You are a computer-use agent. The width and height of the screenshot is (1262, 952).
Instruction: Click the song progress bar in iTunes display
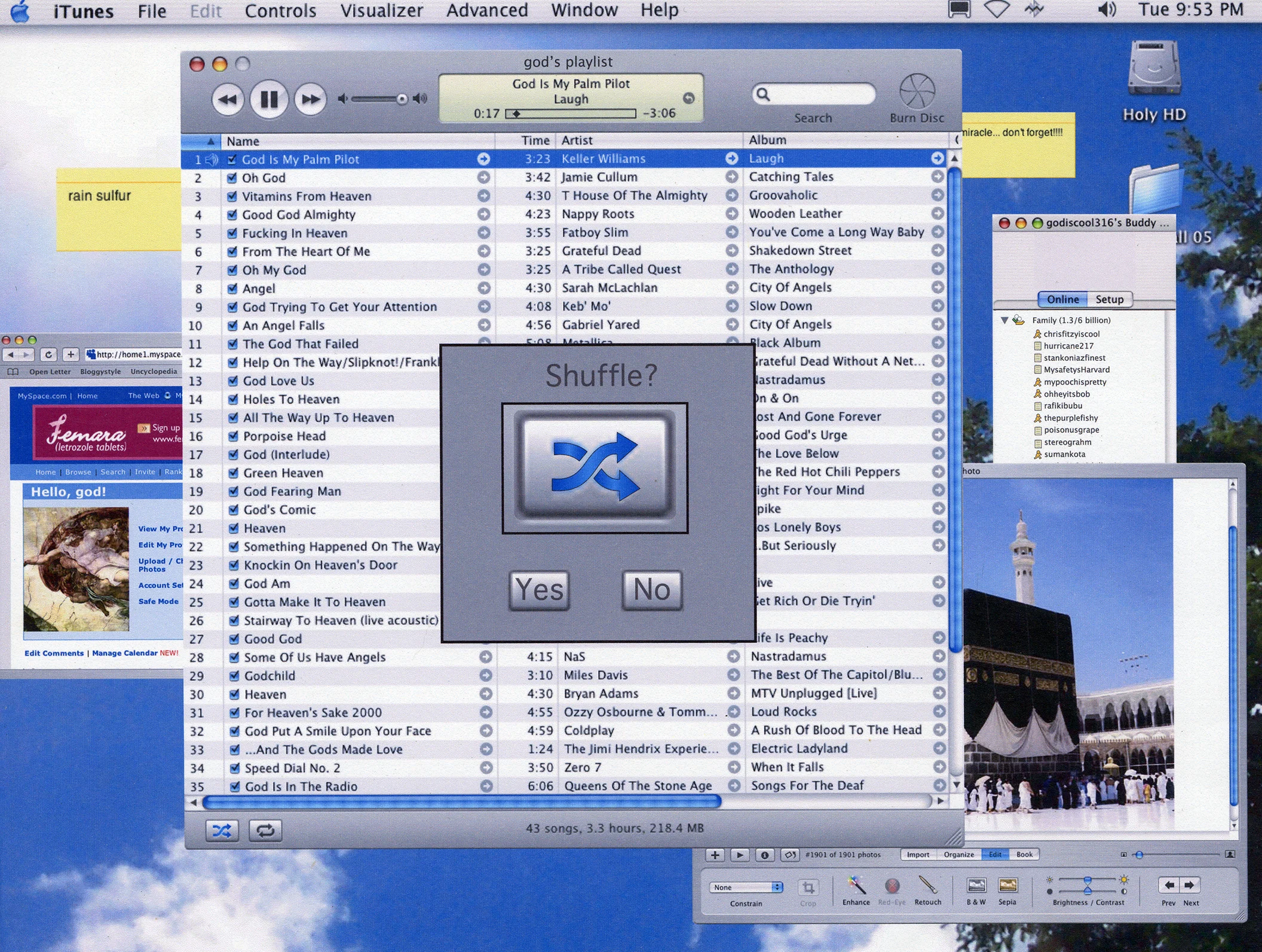pos(570,114)
